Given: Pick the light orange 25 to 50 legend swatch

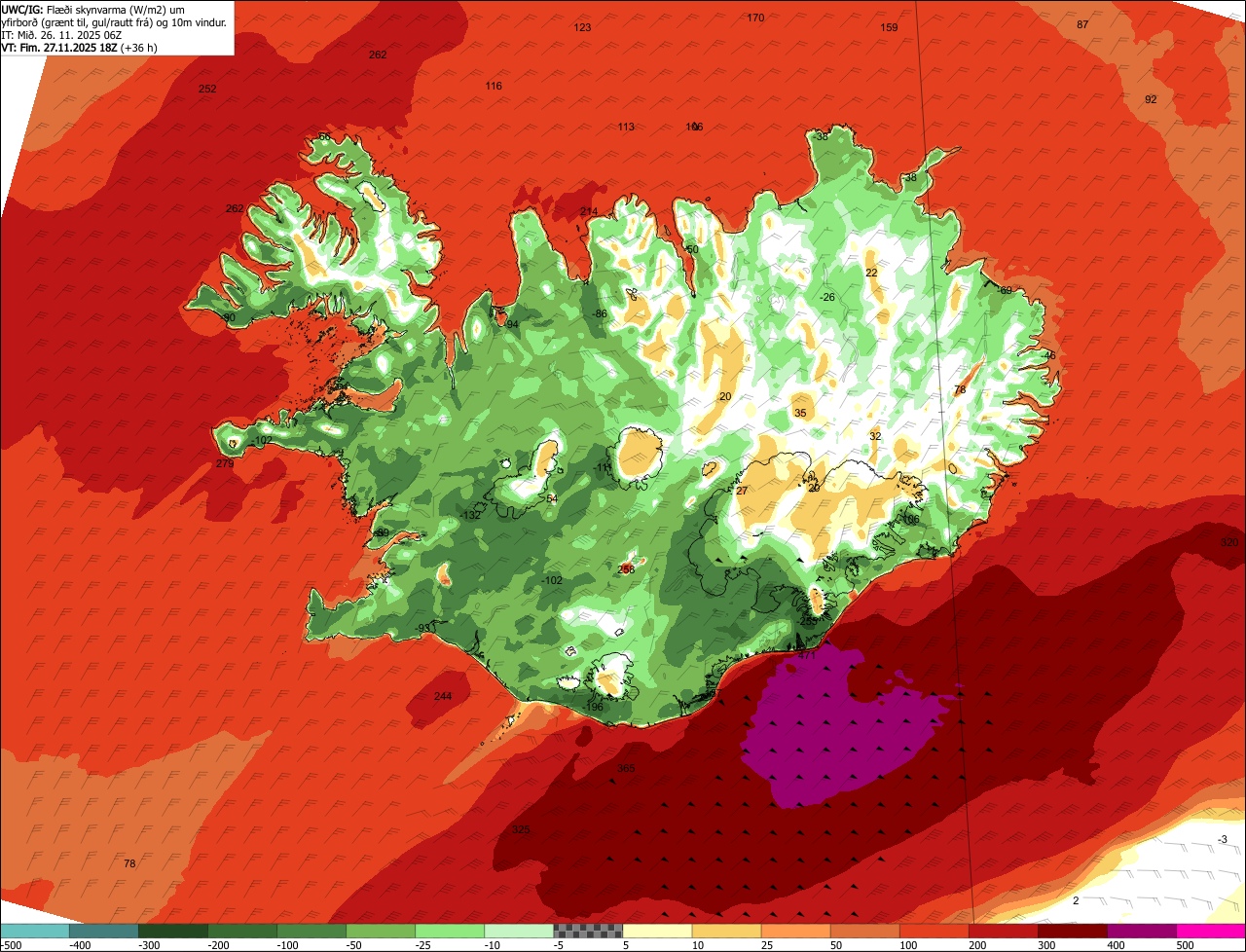Looking at the screenshot, I should (795, 931).
